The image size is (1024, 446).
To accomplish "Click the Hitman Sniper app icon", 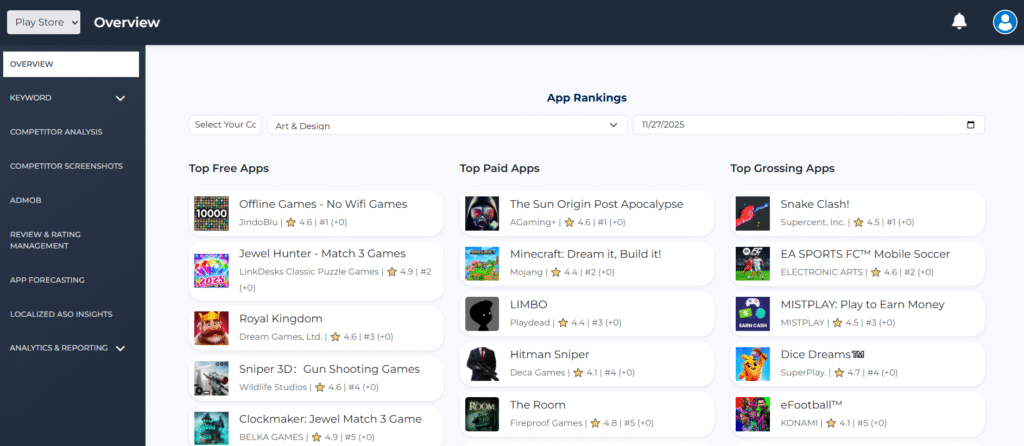I will tap(482, 364).
